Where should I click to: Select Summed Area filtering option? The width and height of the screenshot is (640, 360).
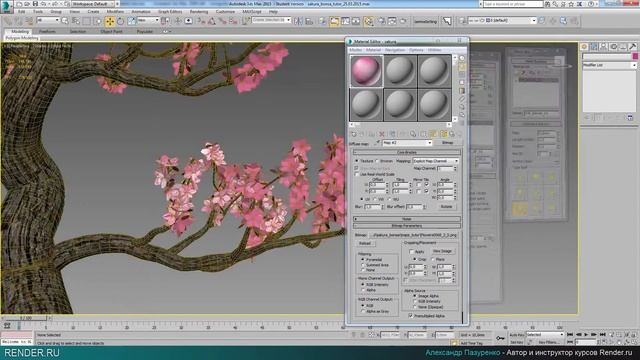(x=363, y=265)
